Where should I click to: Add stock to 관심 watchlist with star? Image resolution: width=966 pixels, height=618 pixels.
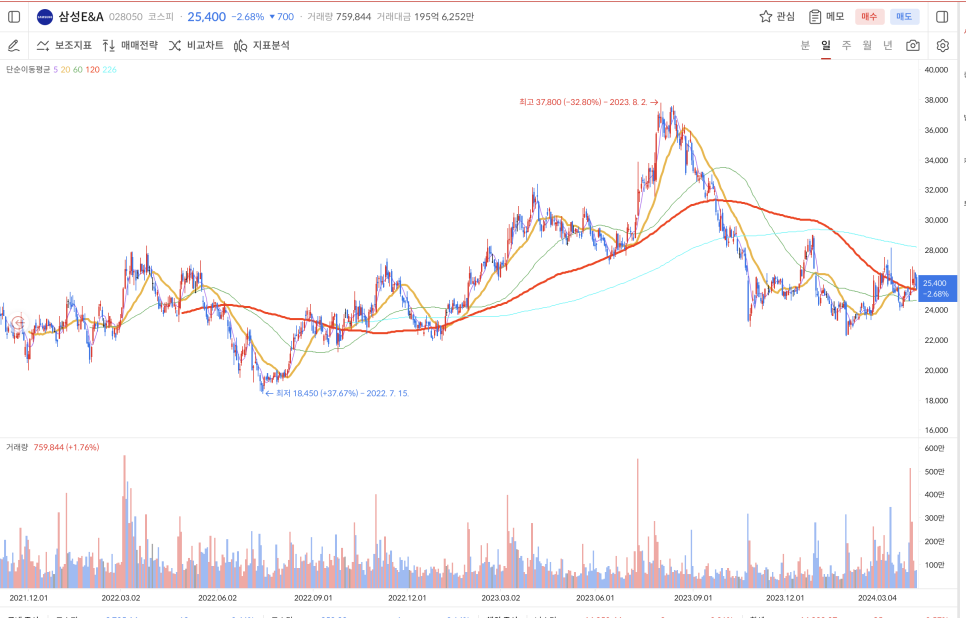click(777, 17)
